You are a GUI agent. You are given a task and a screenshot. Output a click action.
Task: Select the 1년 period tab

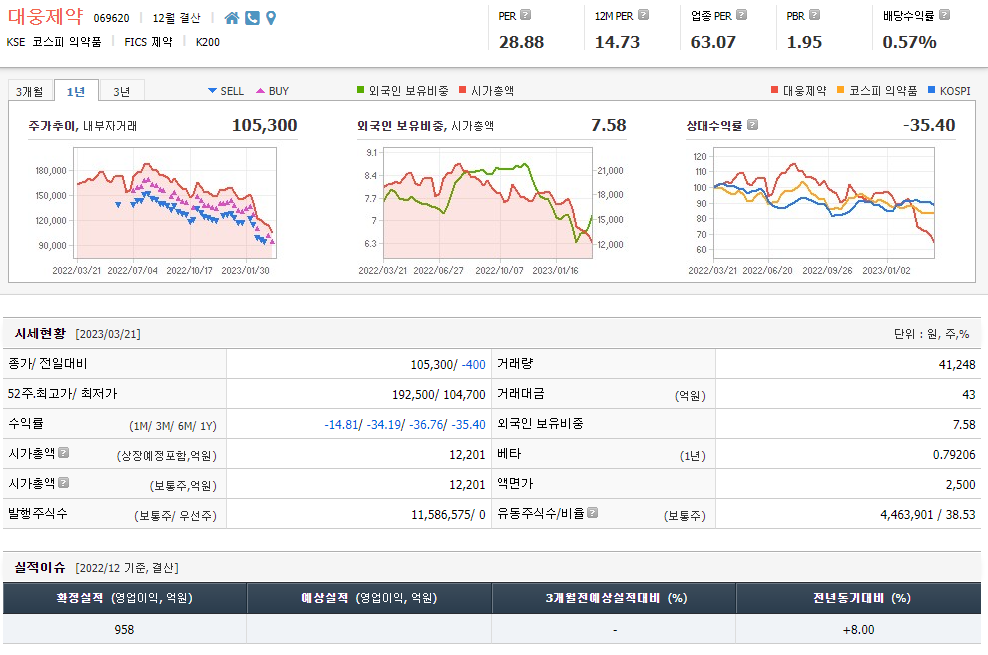(x=76, y=91)
